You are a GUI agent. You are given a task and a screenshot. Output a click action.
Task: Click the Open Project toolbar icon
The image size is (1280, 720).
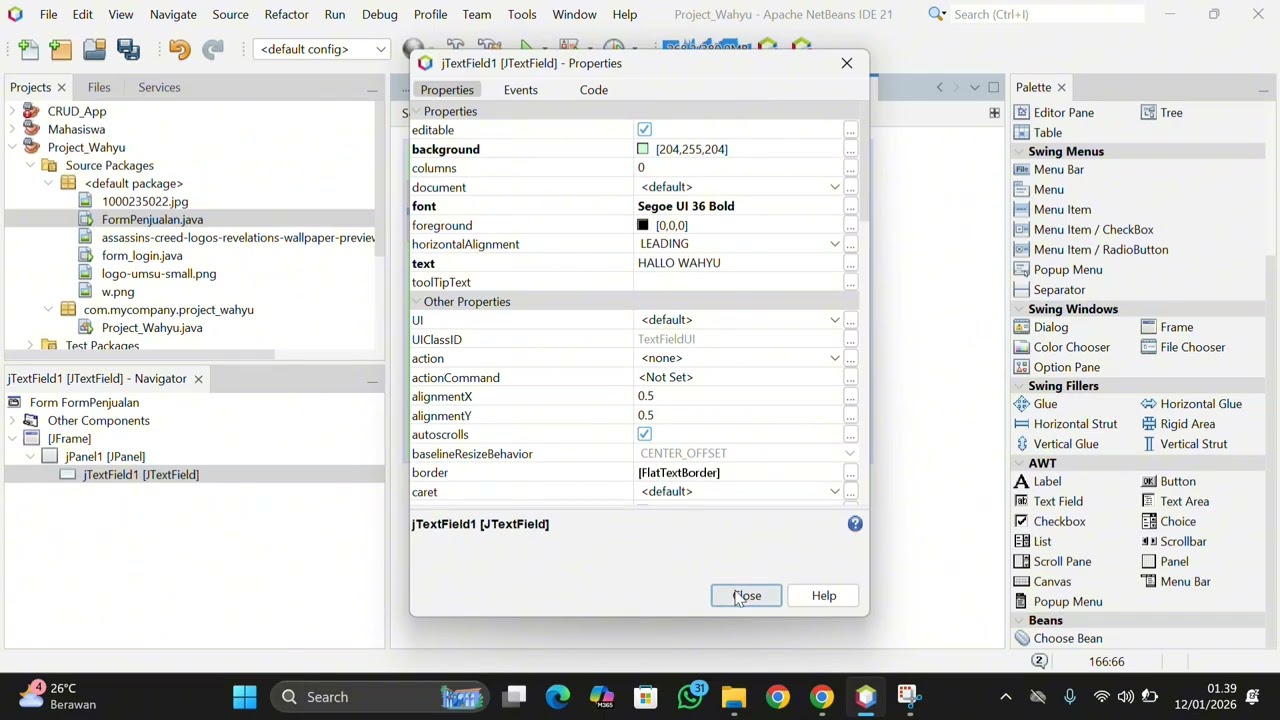pyautogui.click(x=94, y=50)
